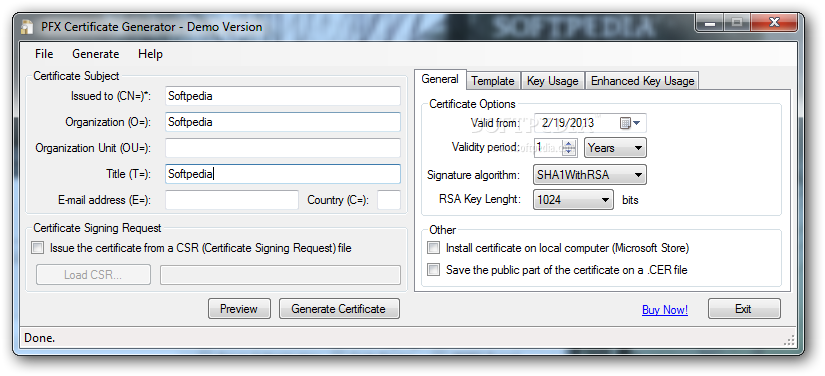Open the File menu
The image size is (825, 376).
pyautogui.click(x=44, y=54)
